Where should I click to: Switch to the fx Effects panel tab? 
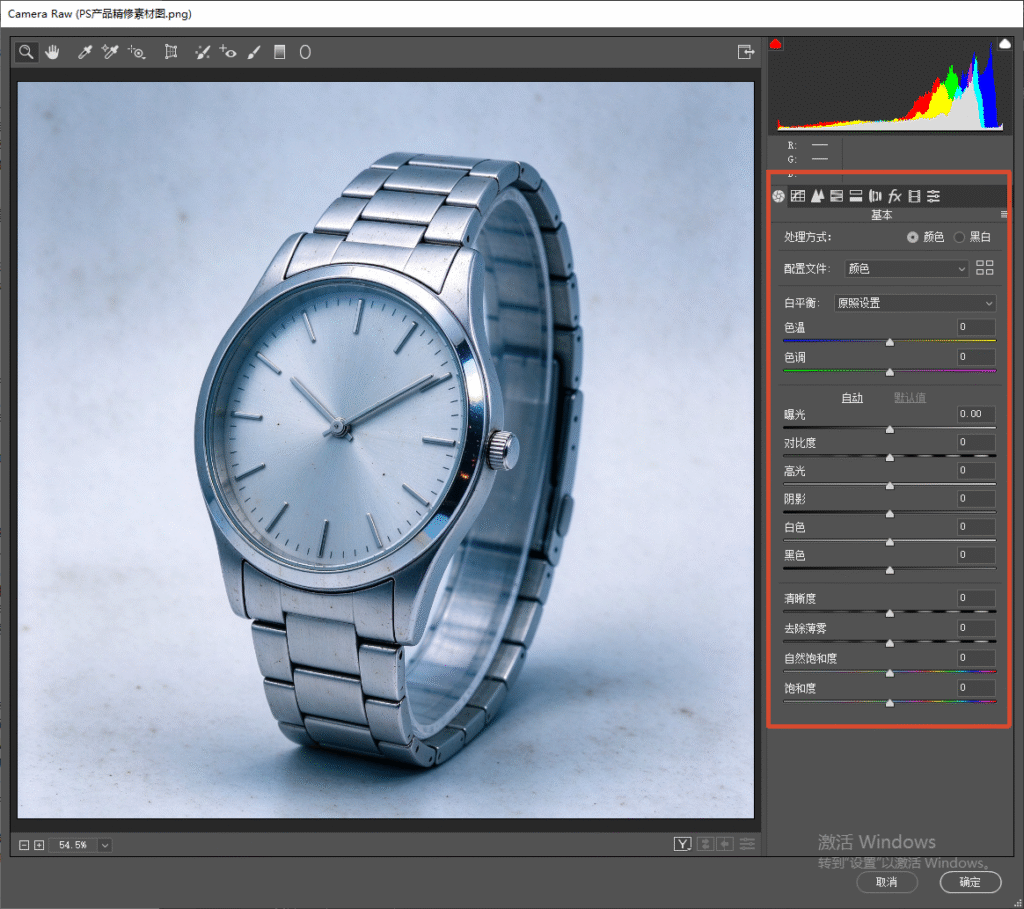coord(895,196)
